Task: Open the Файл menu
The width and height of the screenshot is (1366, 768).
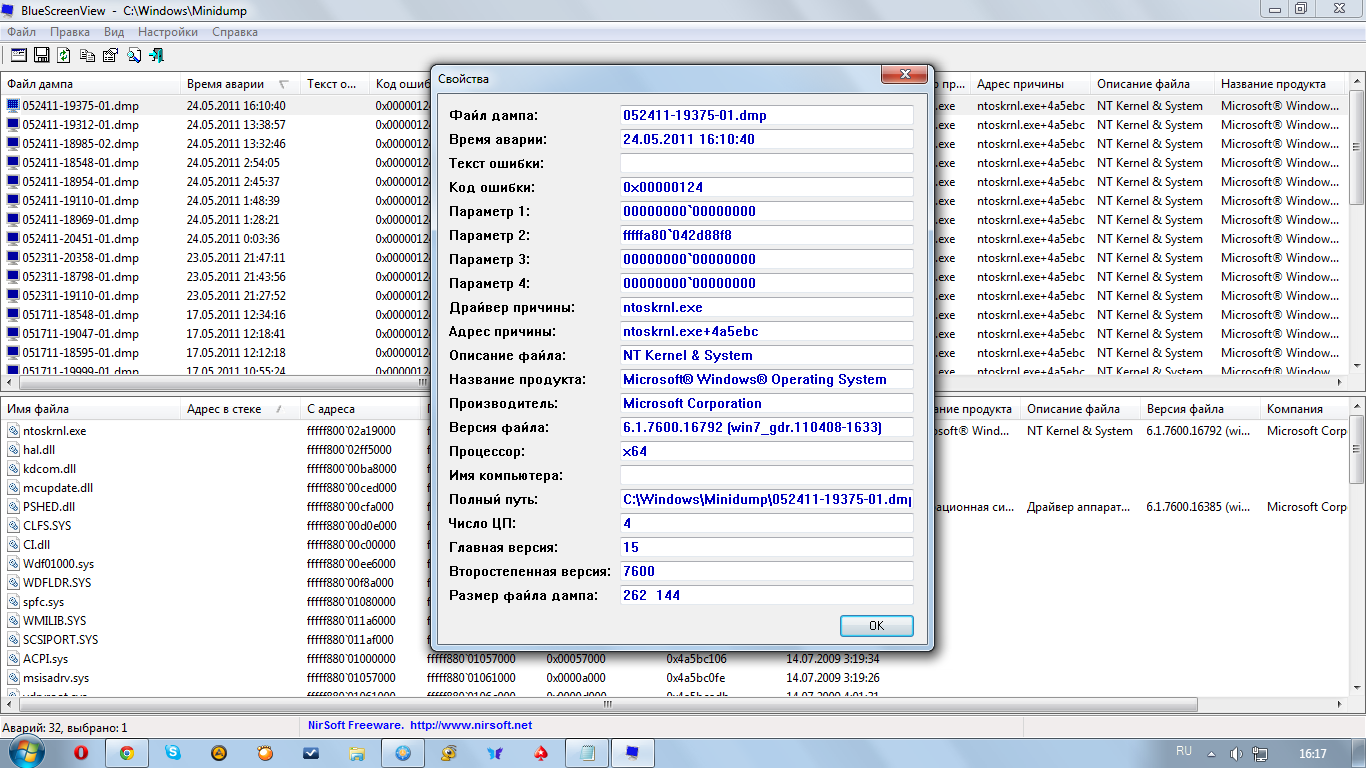Action: click(21, 32)
